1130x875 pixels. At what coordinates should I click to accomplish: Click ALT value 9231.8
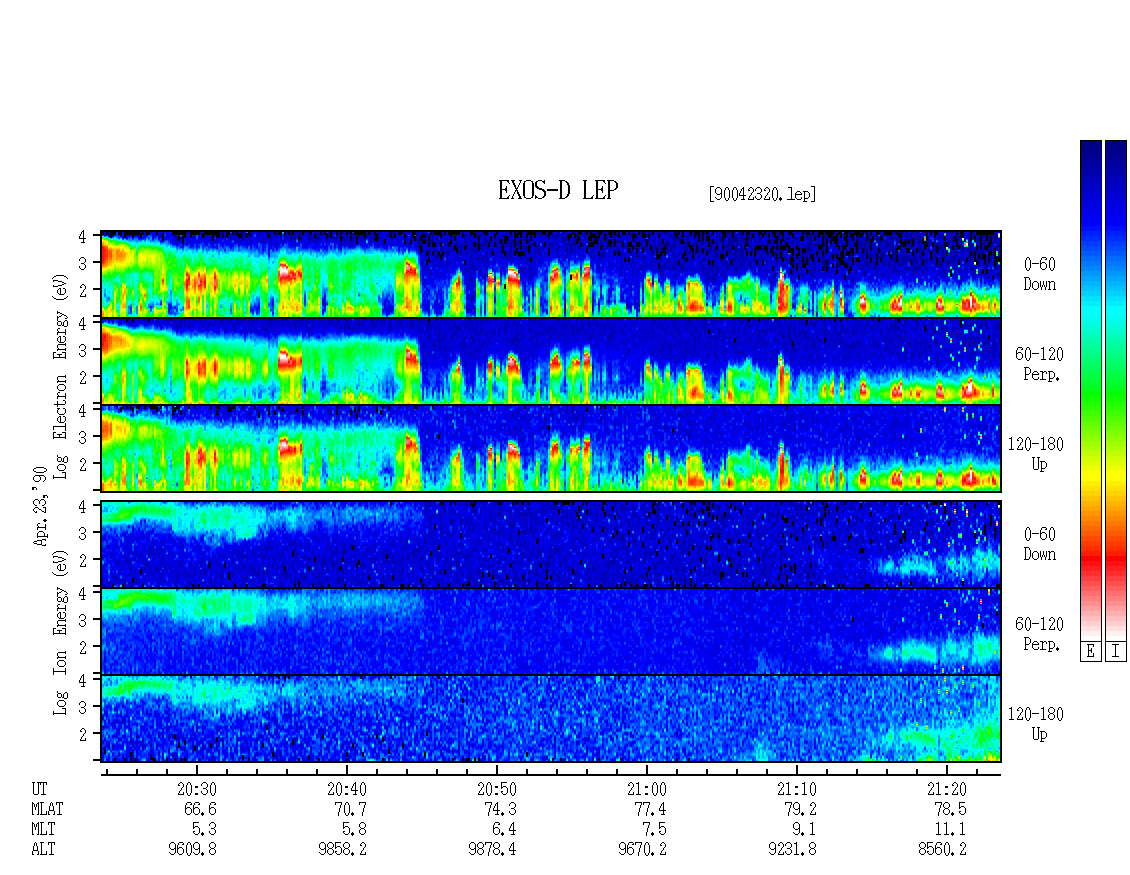pyautogui.click(x=792, y=849)
